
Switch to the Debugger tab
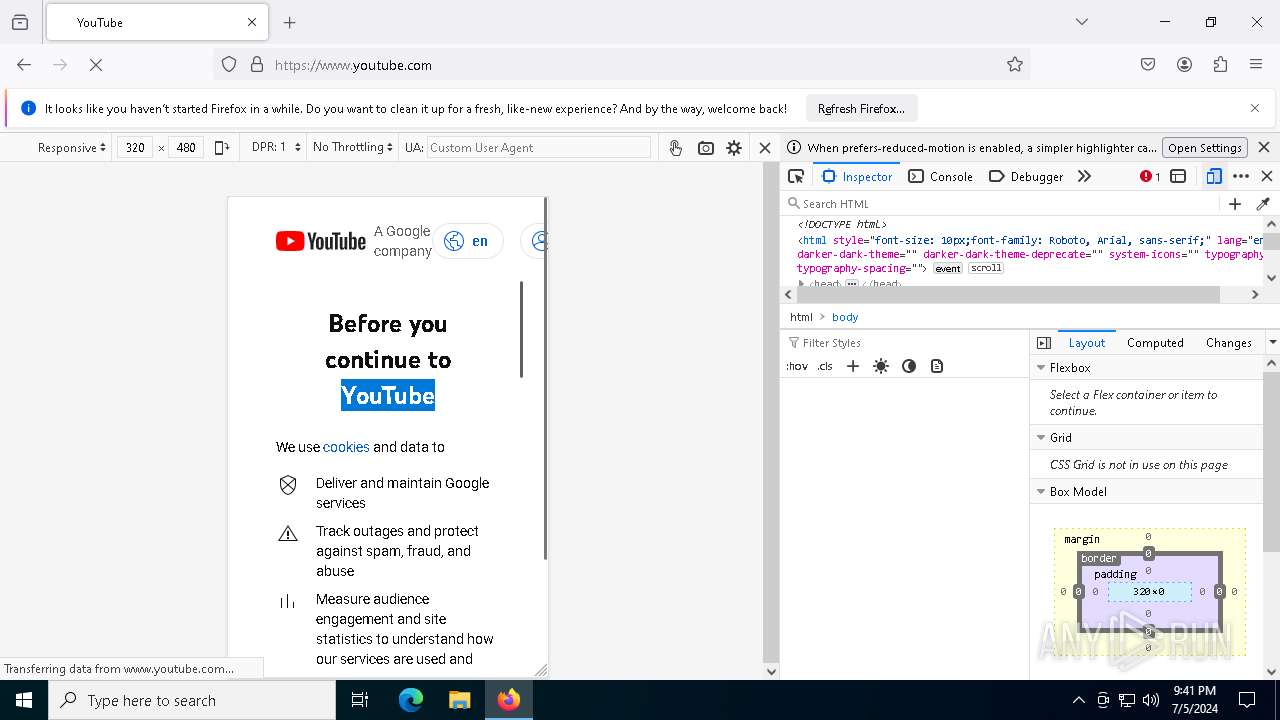click(1026, 176)
